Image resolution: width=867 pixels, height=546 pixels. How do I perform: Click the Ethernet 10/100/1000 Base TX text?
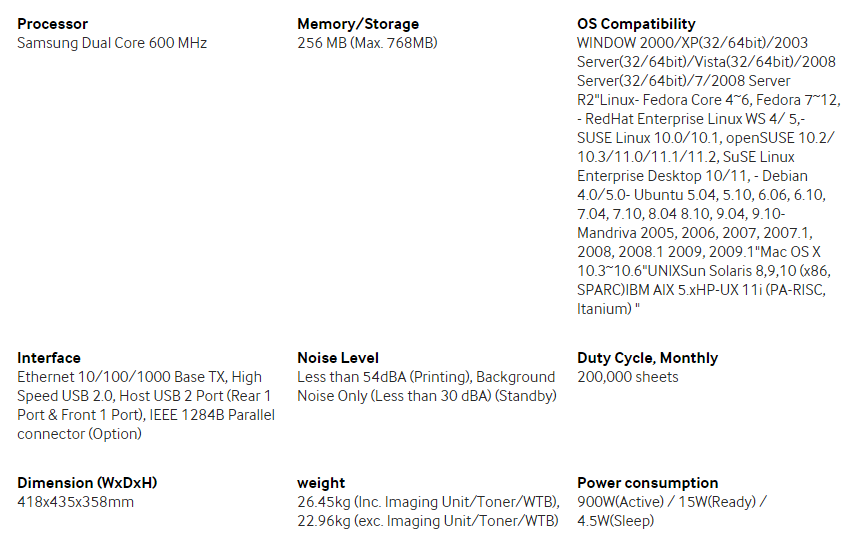pos(122,377)
